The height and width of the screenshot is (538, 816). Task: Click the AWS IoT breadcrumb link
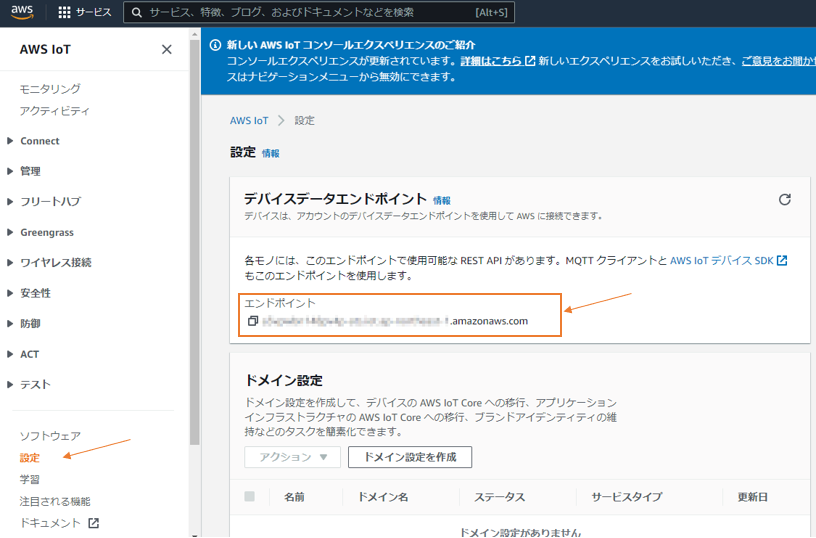pos(249,120)
